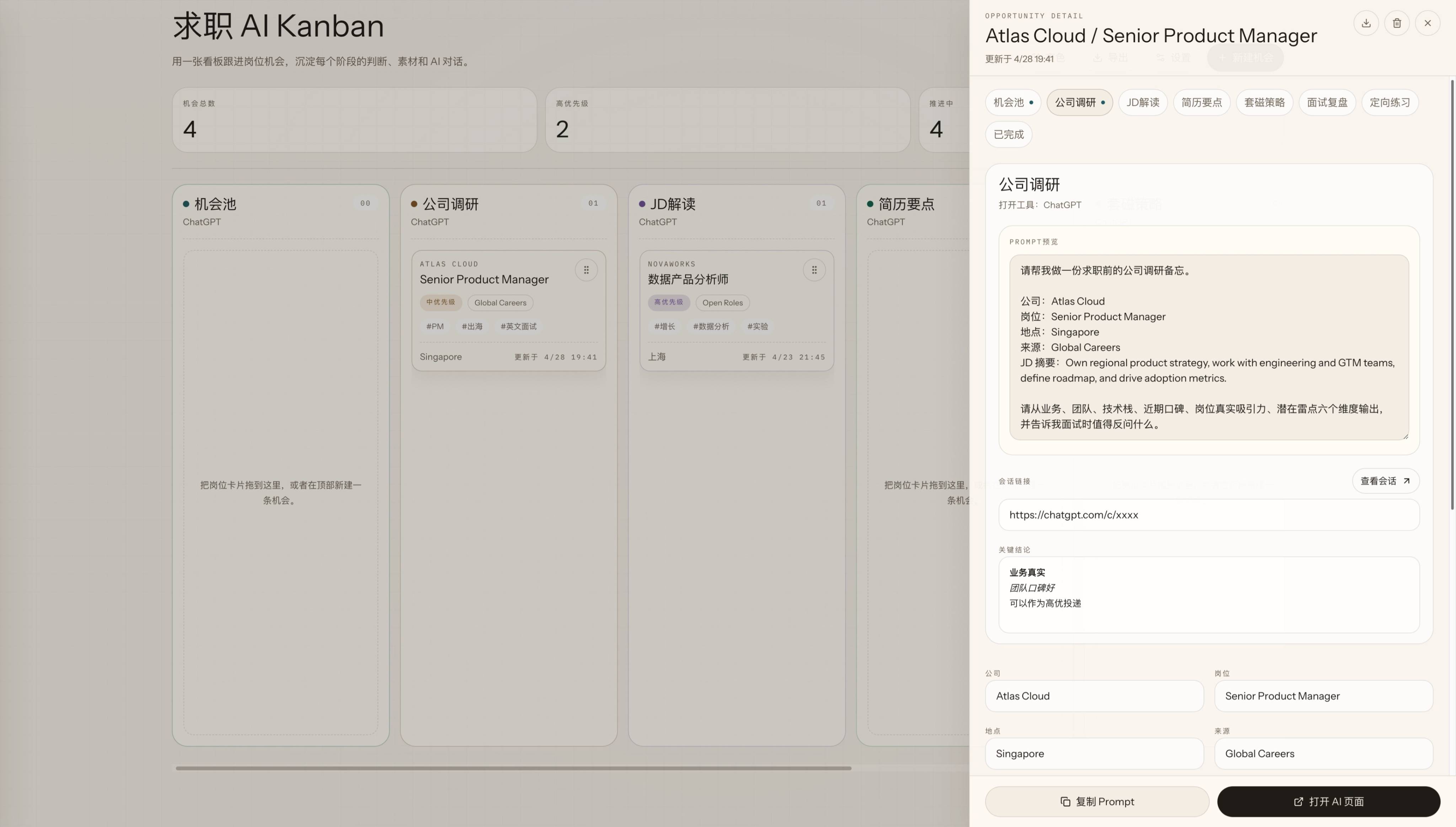Click the download icon on Opportunity Detail panel
The width and height of the screenshot is (1456, 827).
click(1367, 23)
